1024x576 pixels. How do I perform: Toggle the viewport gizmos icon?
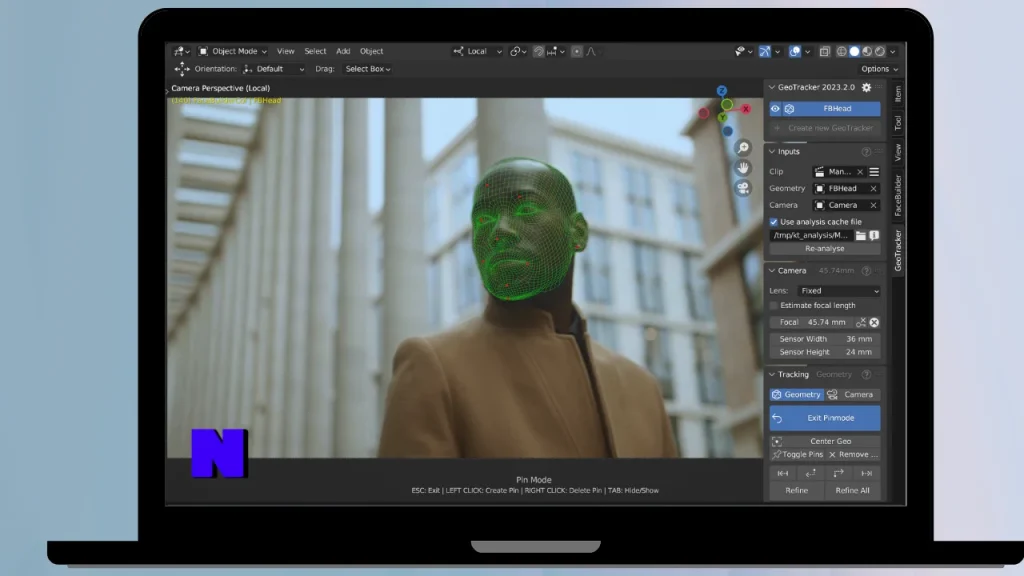coord(765,51)
